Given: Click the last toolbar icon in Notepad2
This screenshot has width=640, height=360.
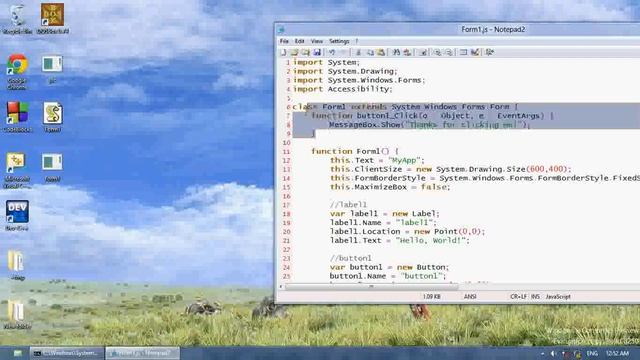Looking at the screenshot, I should click(489, 52).
